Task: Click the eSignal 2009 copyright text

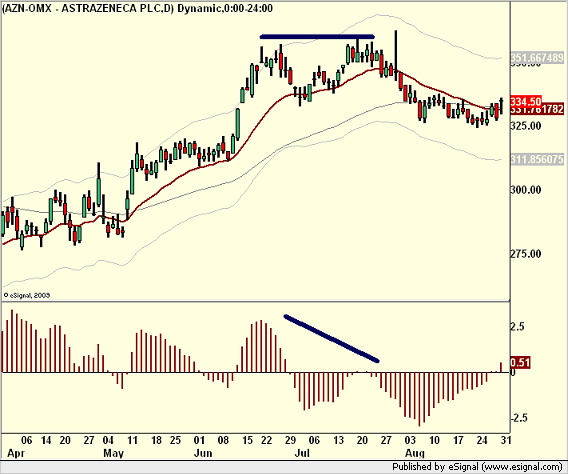Action: pyautogui.click(x=27, y=295)
